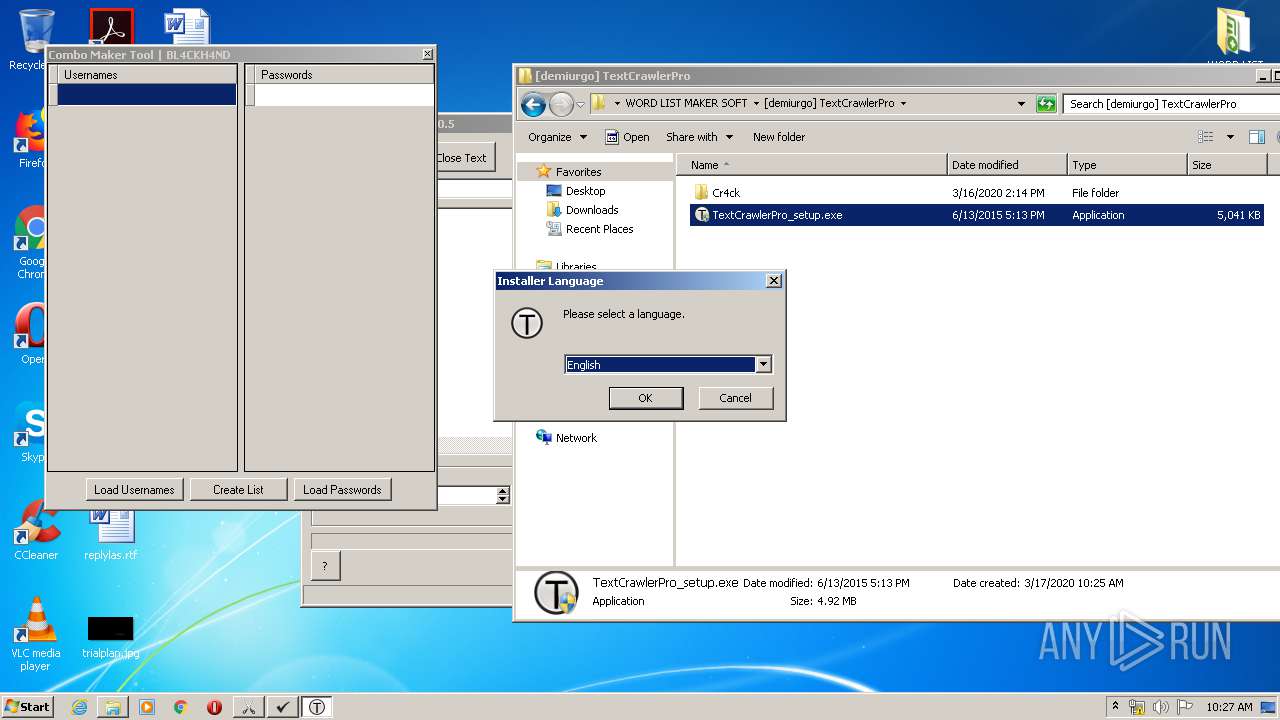The width and height of the screenshot is (1280, 720).
Task: Click the taskbar clock 10:27 AM
Action: pos(1229,707)
